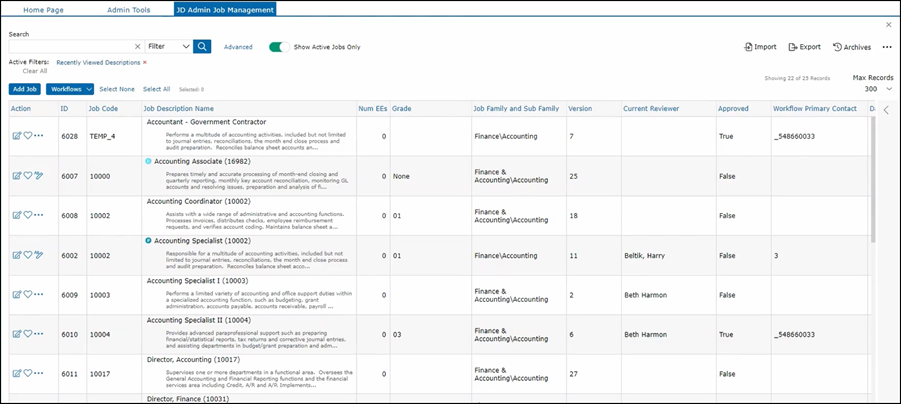Screen dimensions: 901x404
Task: Open the top-right more options ellipsis
Action: point(886,47)
